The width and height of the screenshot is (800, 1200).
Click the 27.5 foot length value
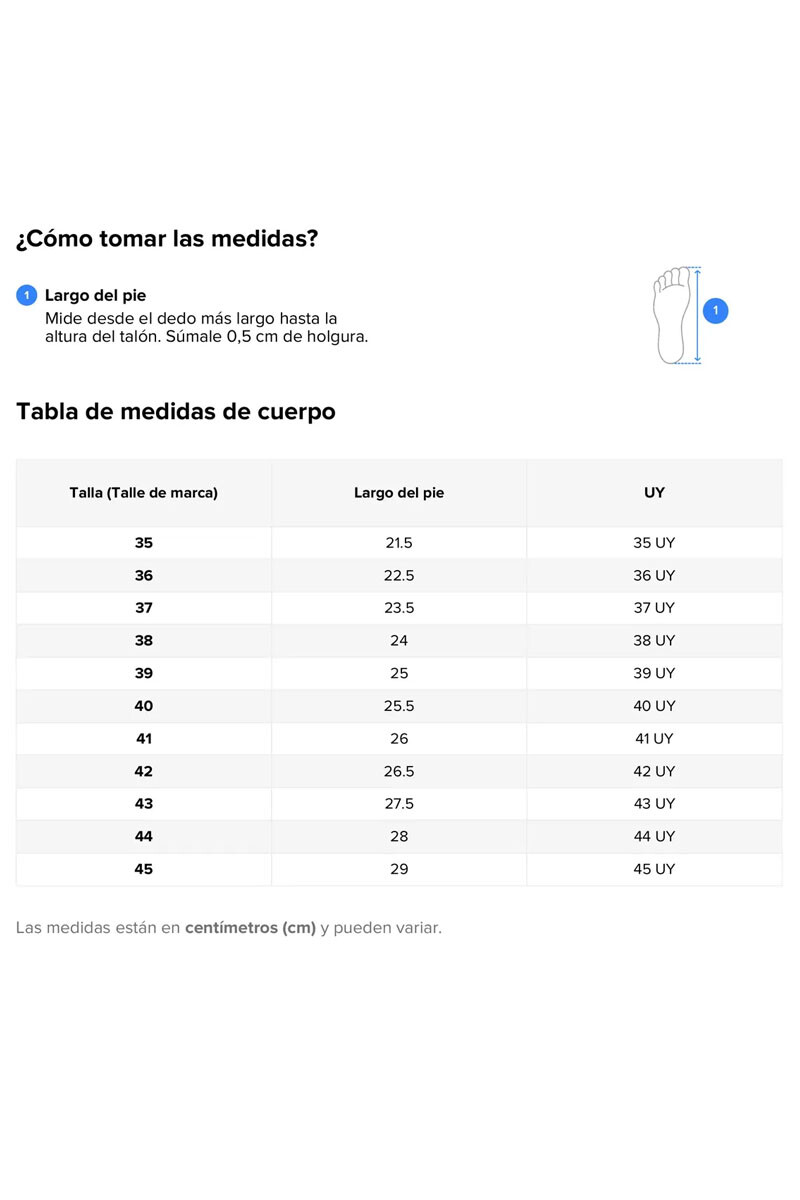point(399,804)
